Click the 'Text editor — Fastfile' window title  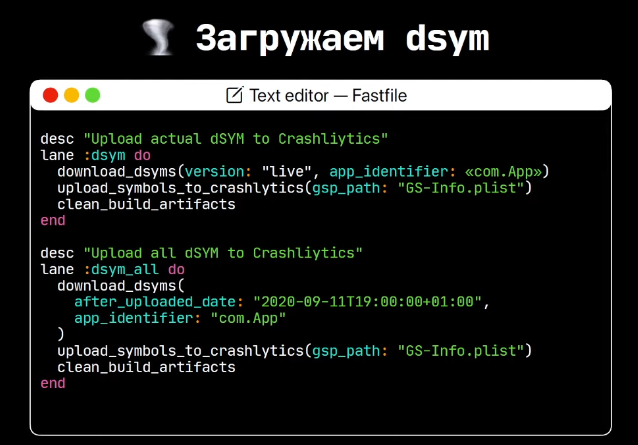click(328, 96)
